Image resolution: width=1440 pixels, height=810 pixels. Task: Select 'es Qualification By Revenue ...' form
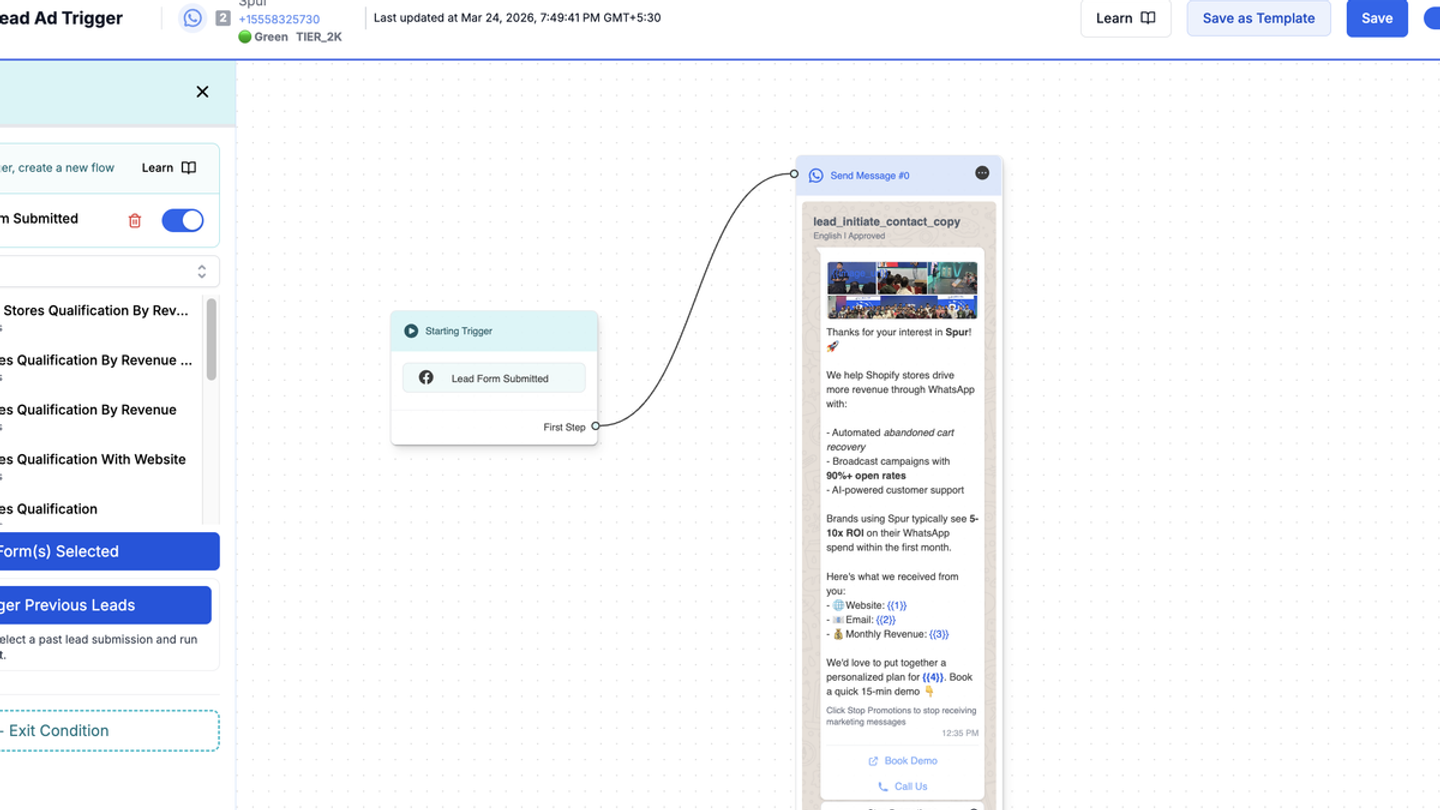click(x=97, y=360)
